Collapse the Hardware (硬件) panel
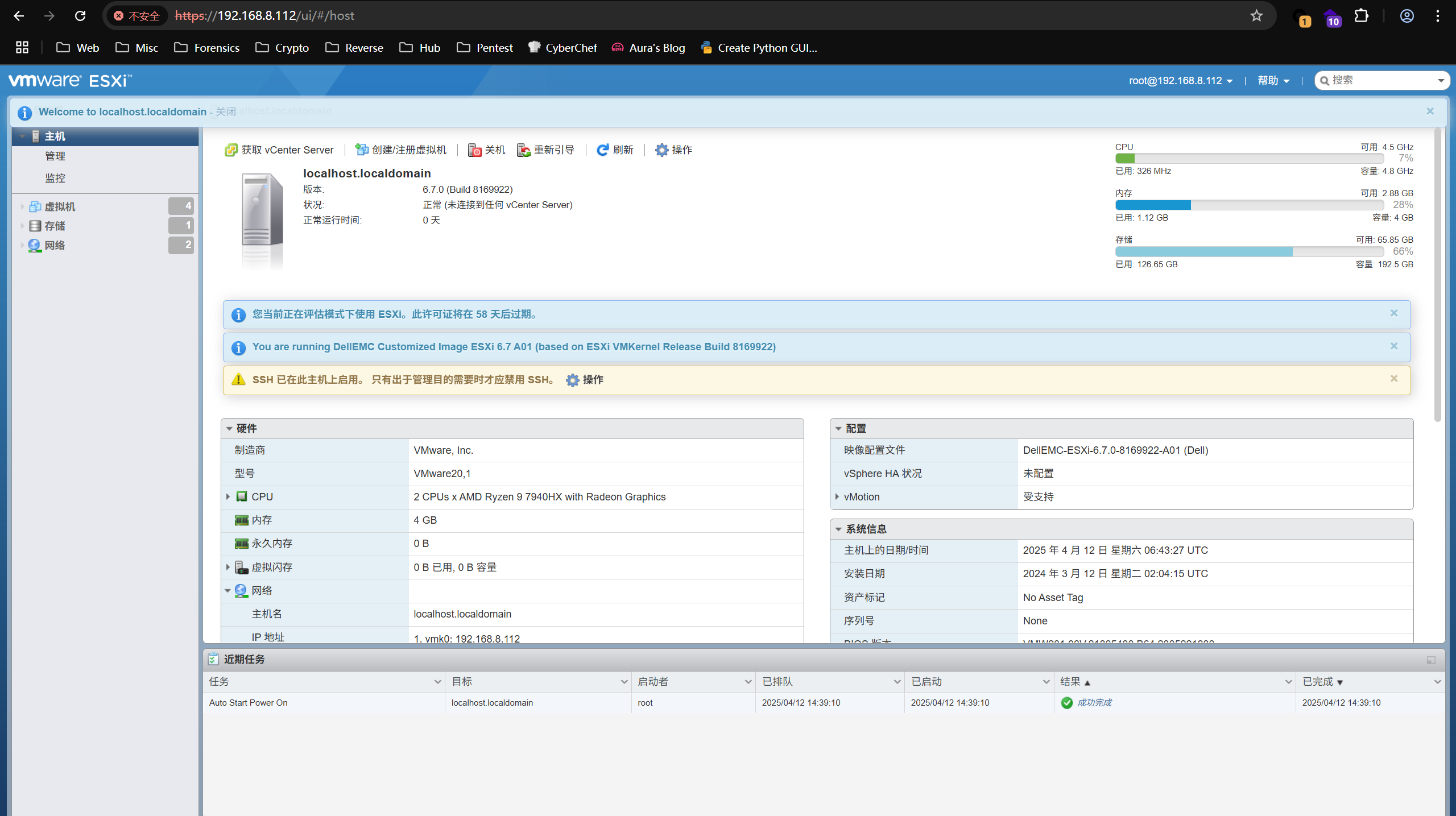 (229, 429)
